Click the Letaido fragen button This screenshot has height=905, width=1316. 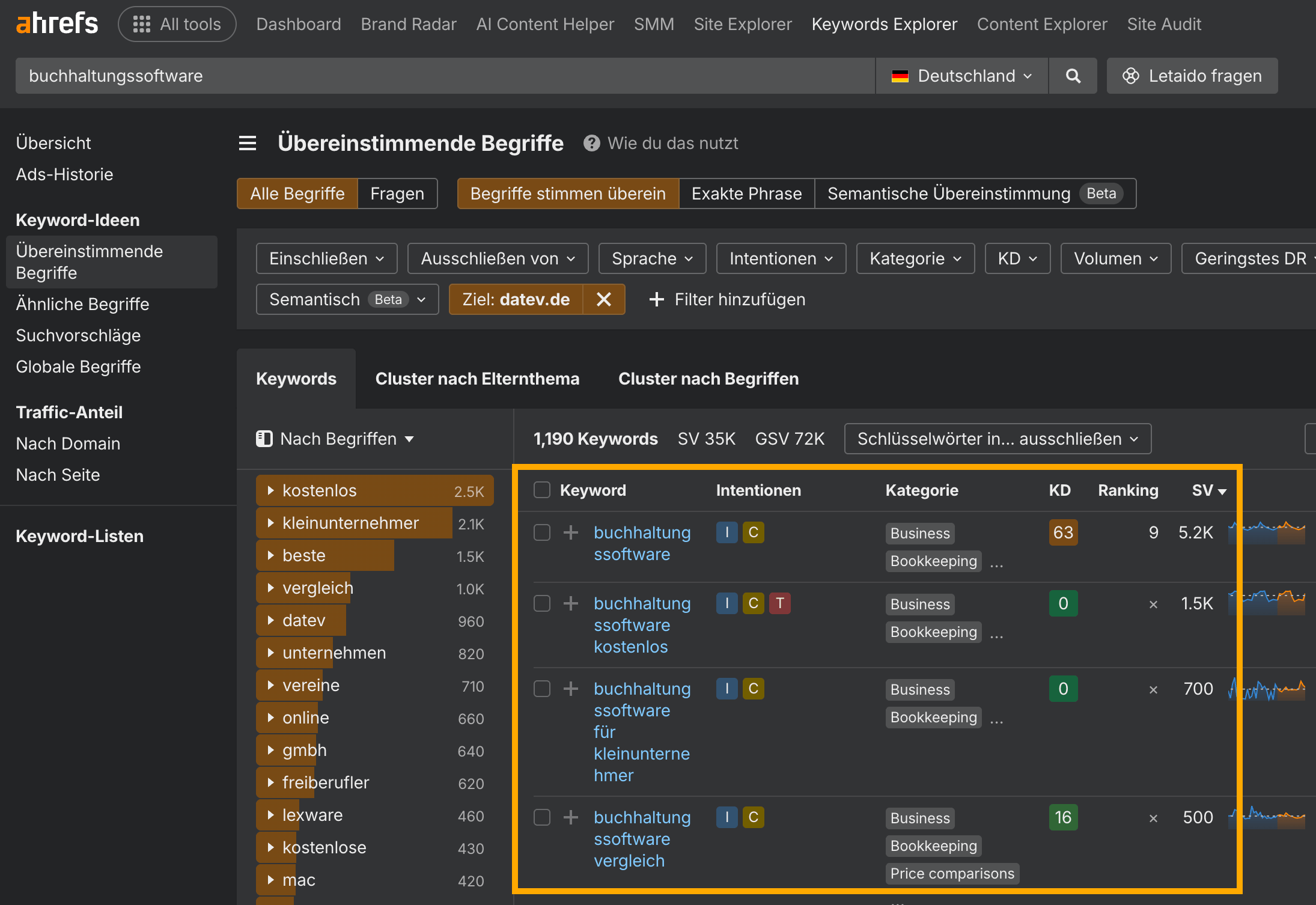tap(1192, 76)
